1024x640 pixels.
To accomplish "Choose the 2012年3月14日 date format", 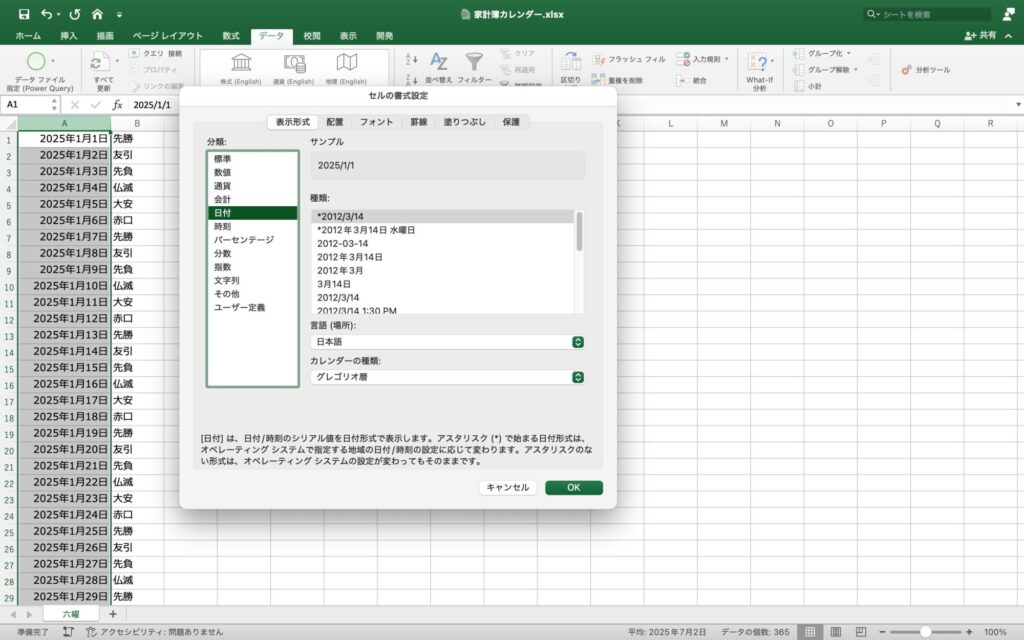I will pos(443,257).
